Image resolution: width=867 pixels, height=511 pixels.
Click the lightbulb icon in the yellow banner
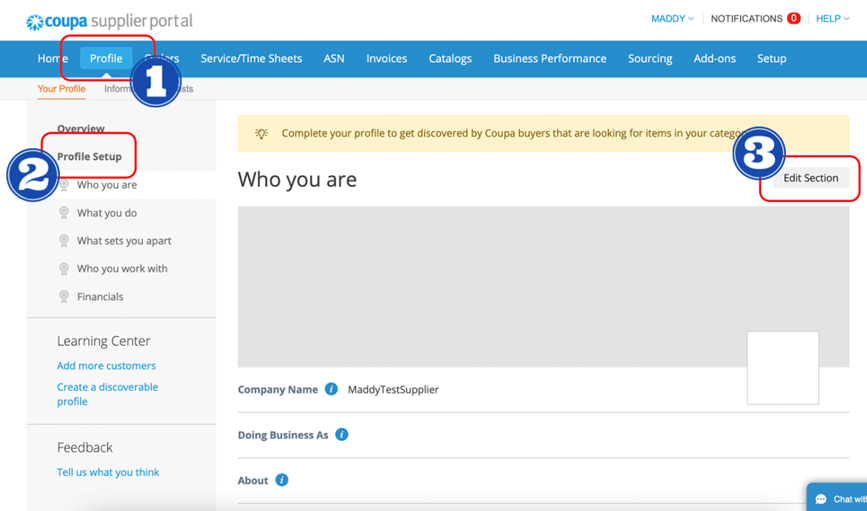[x=262, y=133]
